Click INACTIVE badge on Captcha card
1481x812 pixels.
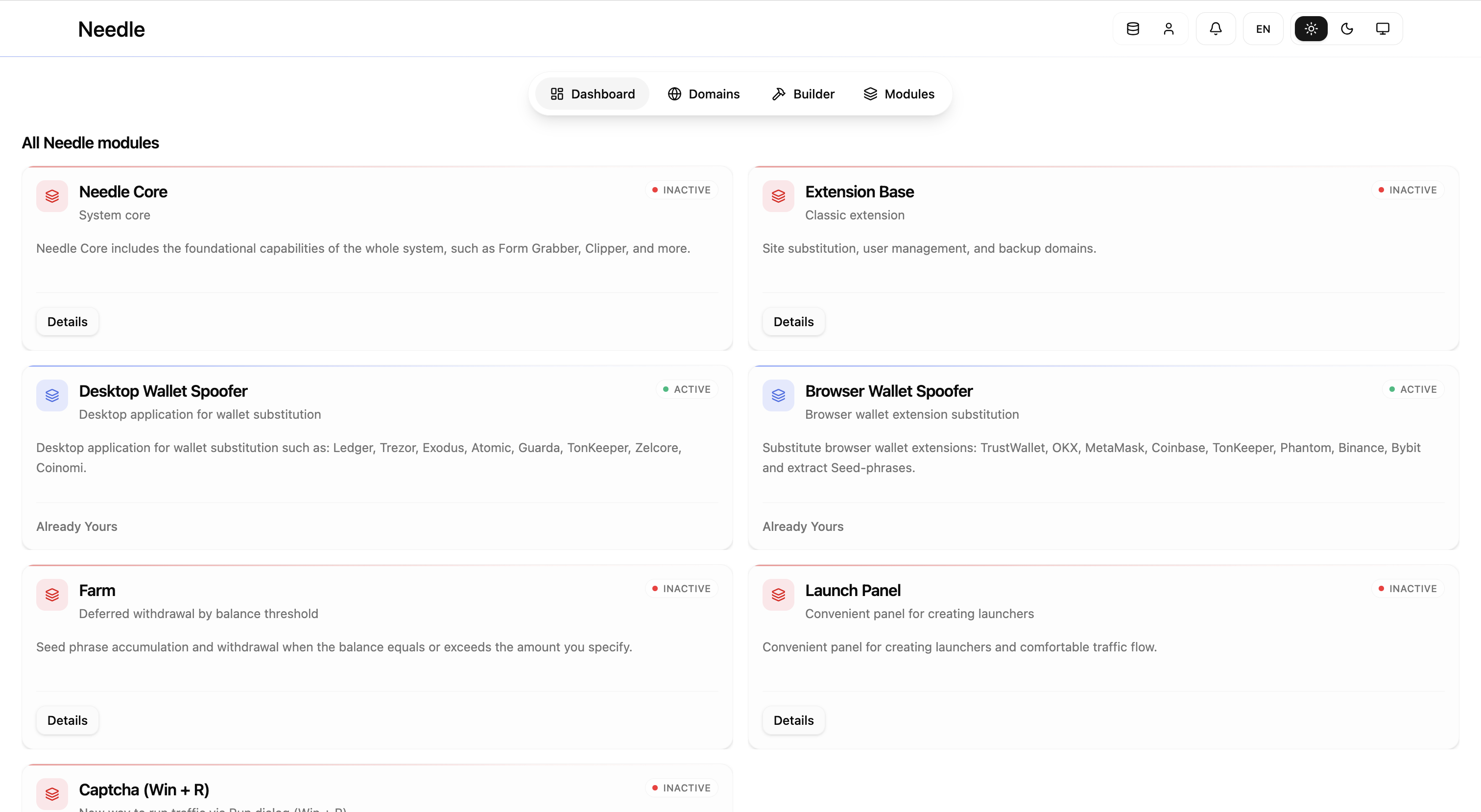click(681, 788)
